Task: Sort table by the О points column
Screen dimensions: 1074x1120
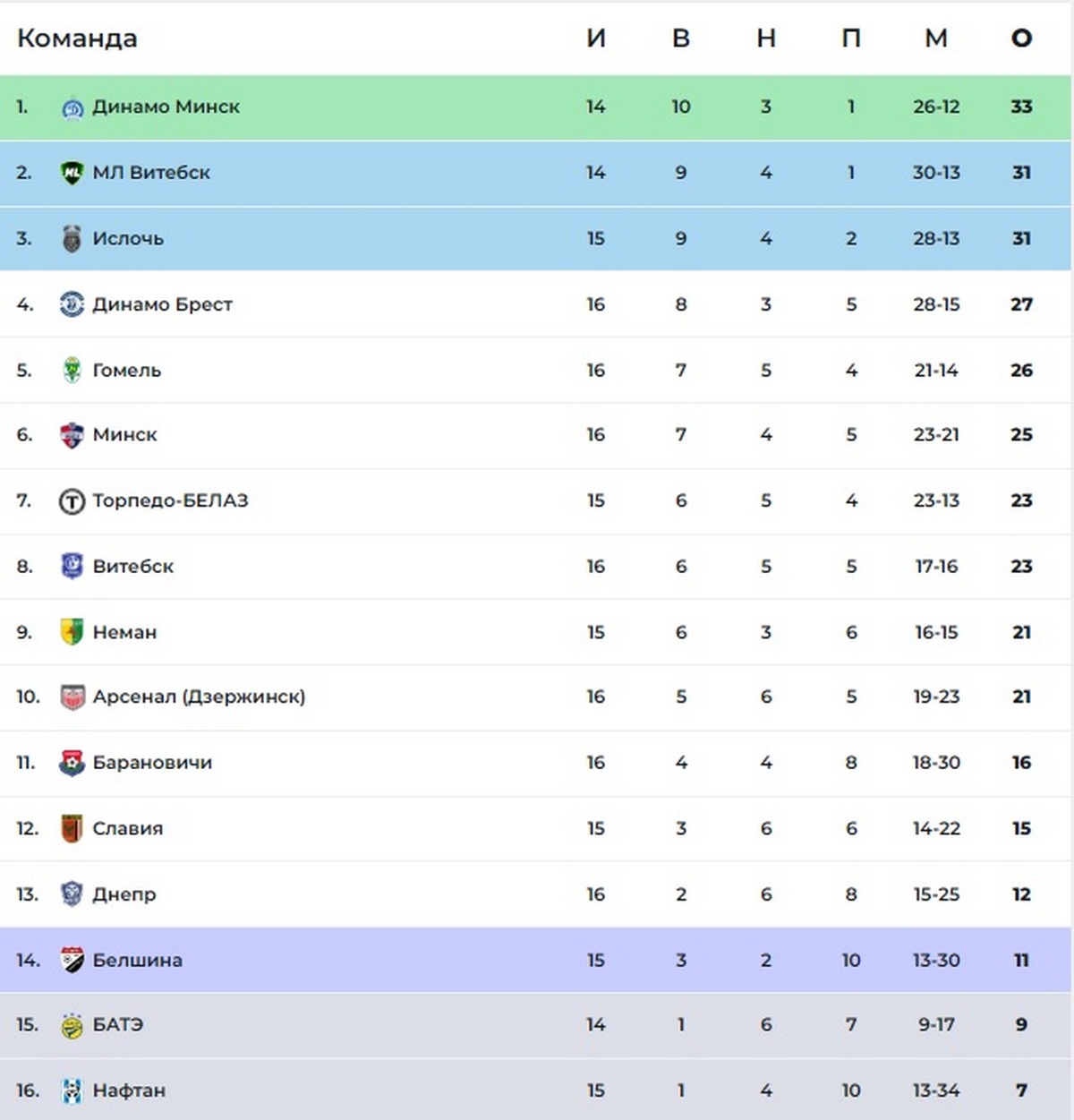Action: 1021,38
